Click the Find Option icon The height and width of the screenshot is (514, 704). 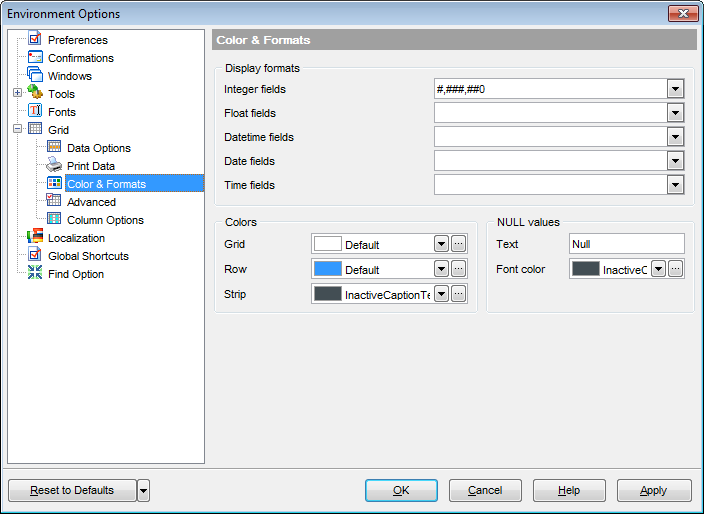pos(35,273)
